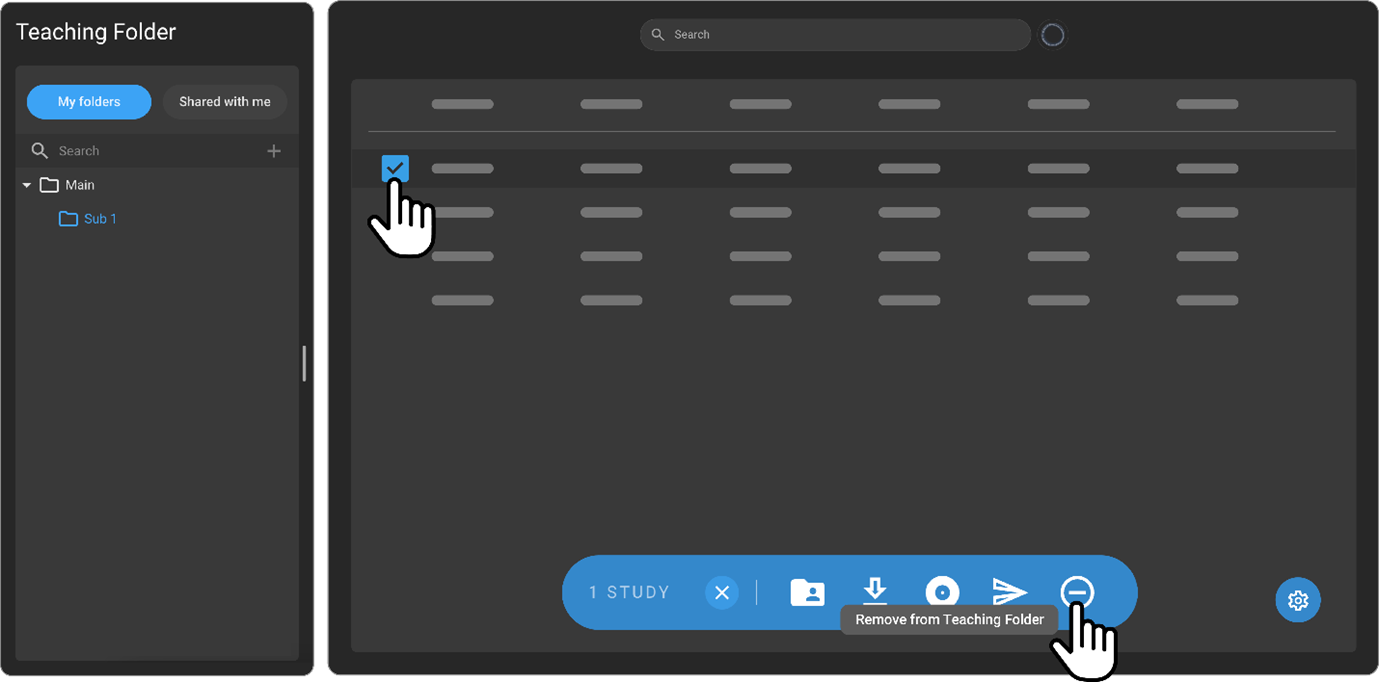Image resolution: width=1379 pixels, height=682 pixels.
Task: Download the selected study
Action: (x=875, y=592)
